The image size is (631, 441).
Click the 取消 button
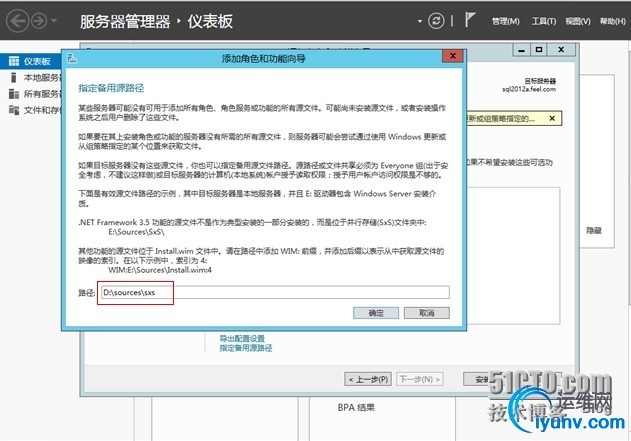pos(427,313)
